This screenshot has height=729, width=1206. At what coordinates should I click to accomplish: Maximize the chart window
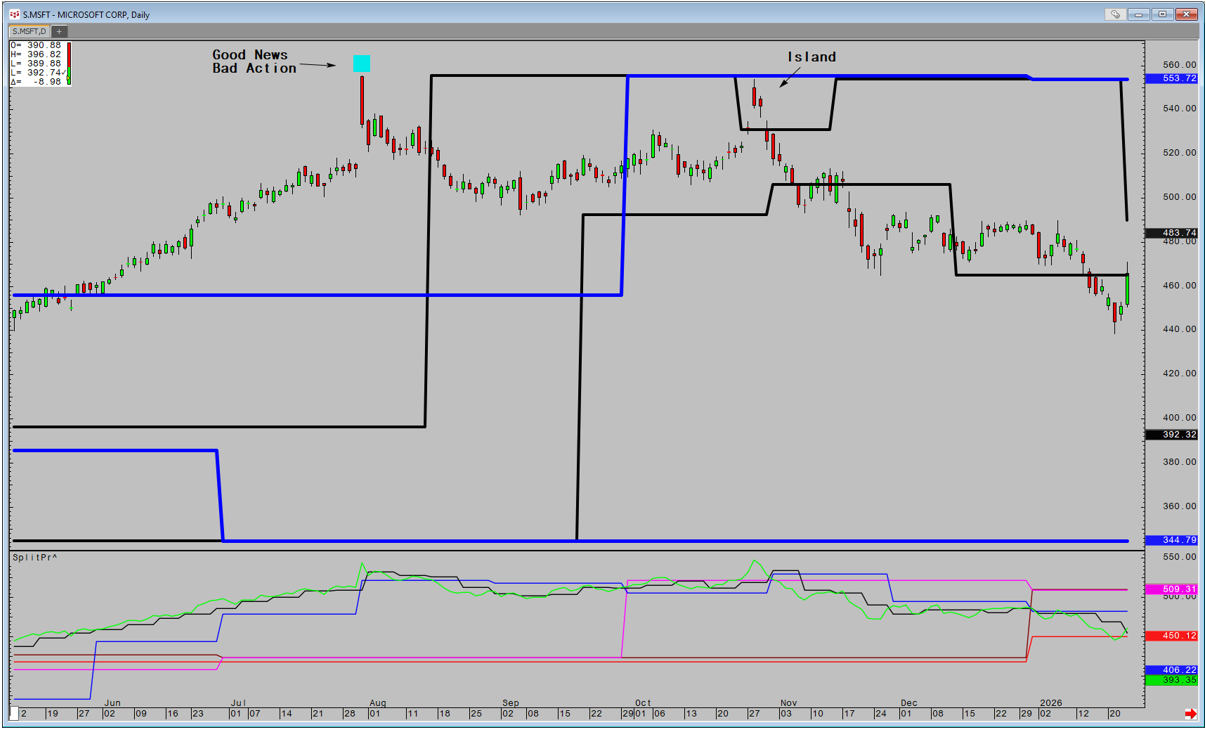[x=1162, y=14]
